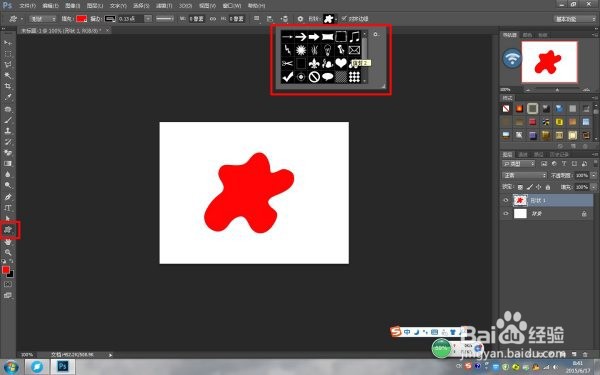Hide the Background layer
Image resolution: width=600 pixels, height=375 pixels.
click(506, 214)
